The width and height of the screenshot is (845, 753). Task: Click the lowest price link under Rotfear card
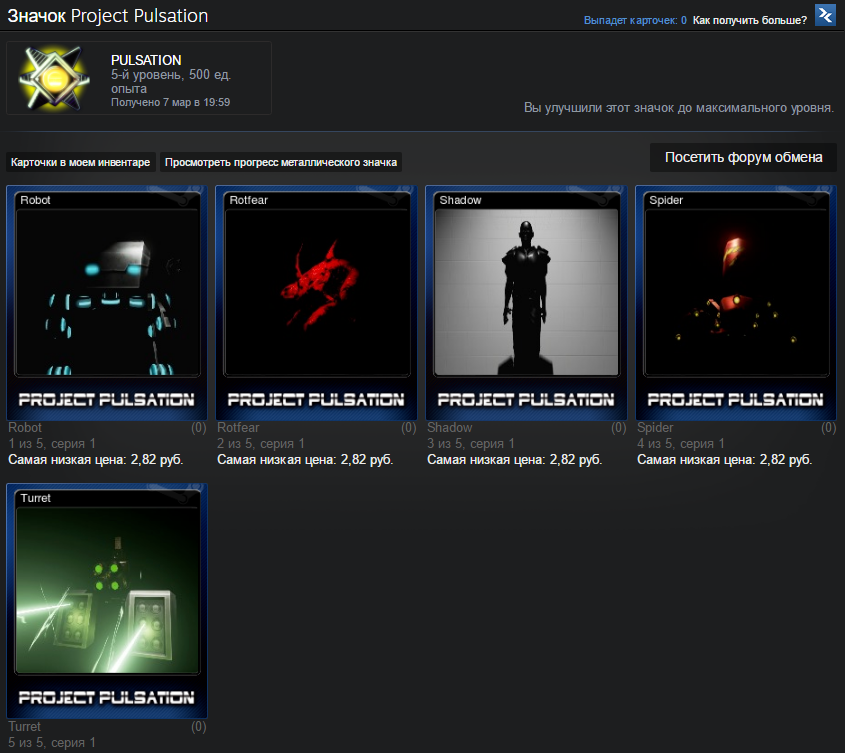[x=305, y=460]
